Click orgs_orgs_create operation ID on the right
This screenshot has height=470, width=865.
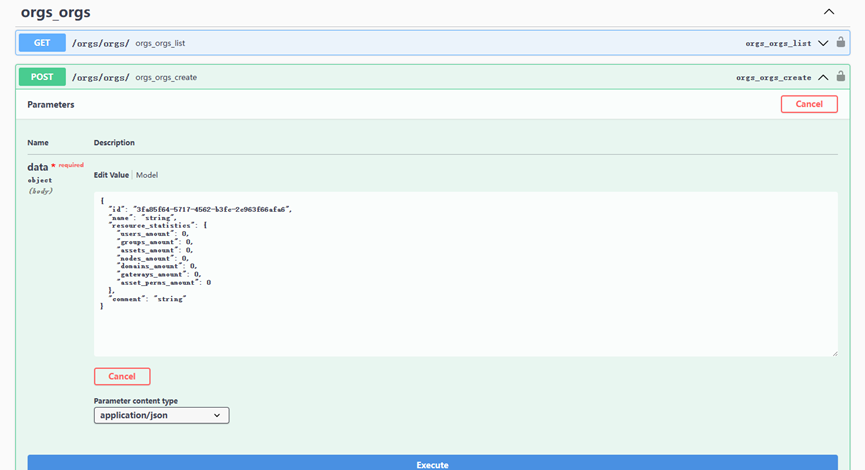[x=773, y=77]
